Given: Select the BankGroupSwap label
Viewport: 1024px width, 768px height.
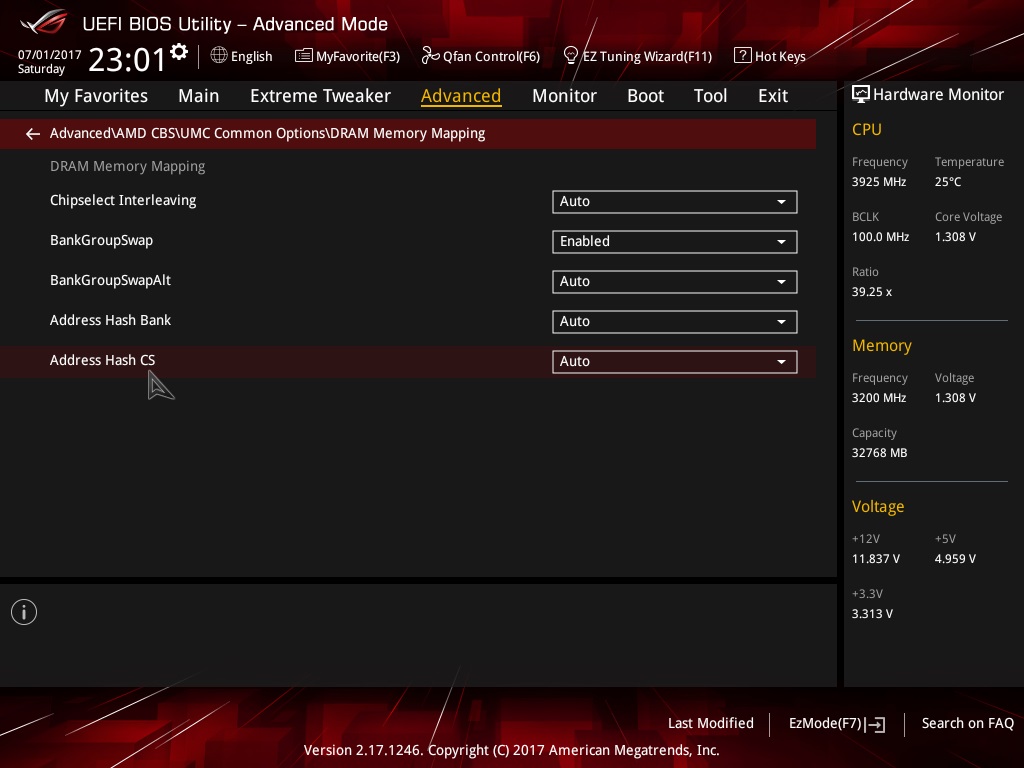Looking at the screenshot, I should click(x=101, y=240).
